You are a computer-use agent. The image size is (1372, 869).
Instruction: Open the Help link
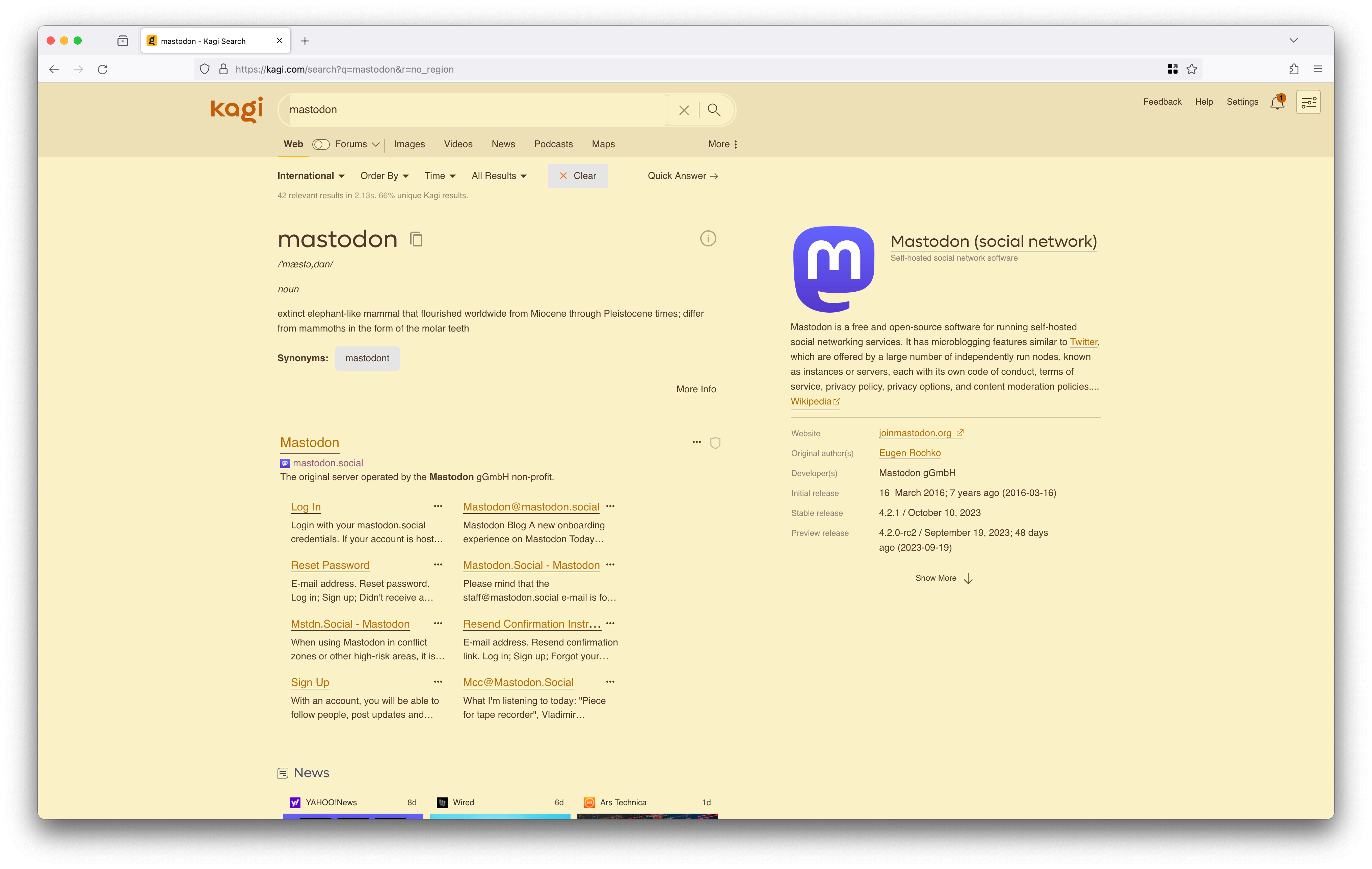point(1203,102)
